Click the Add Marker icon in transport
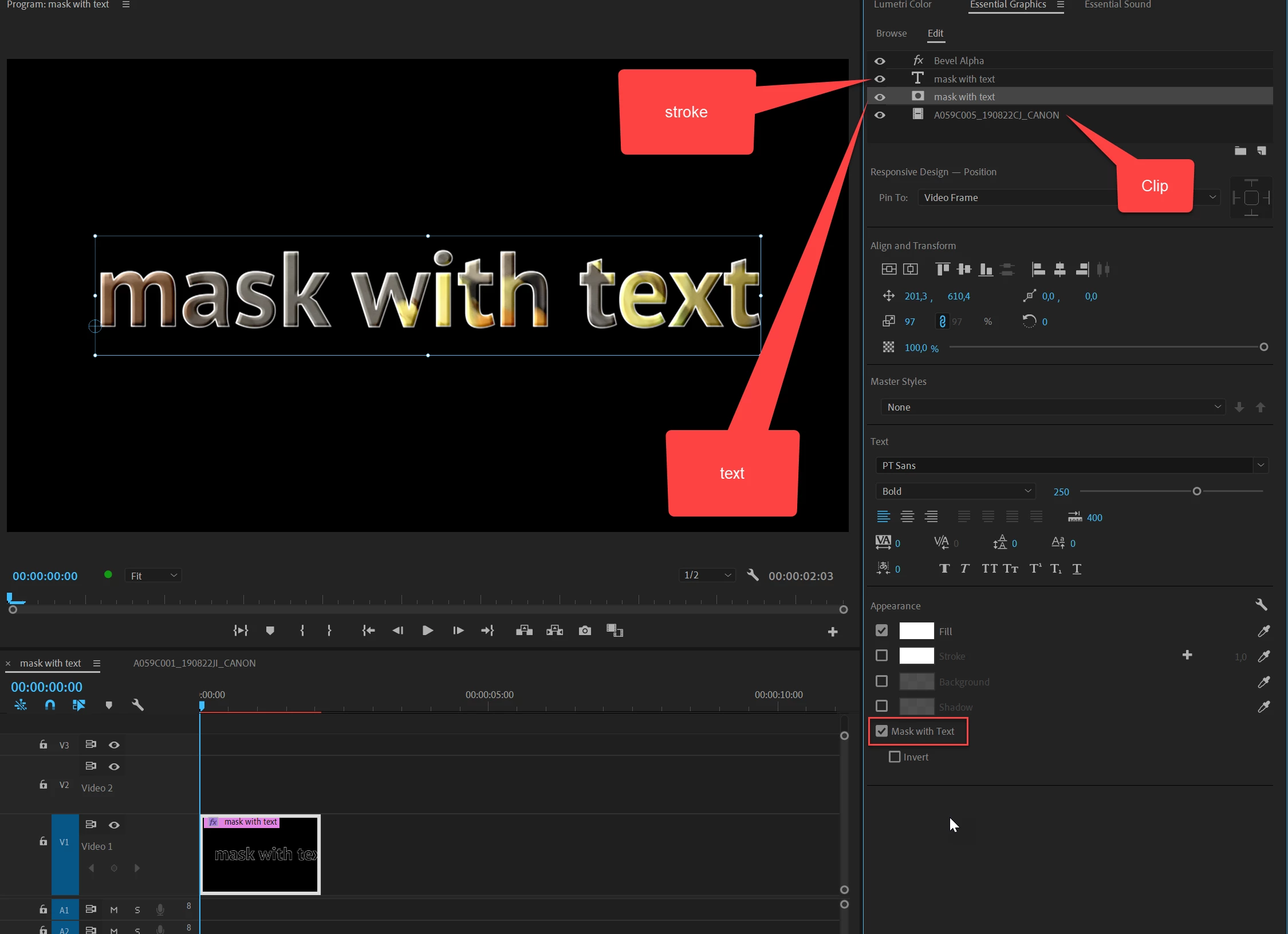Image resolution: width=1288 pixels, height=934 pixels. [270, 630]
